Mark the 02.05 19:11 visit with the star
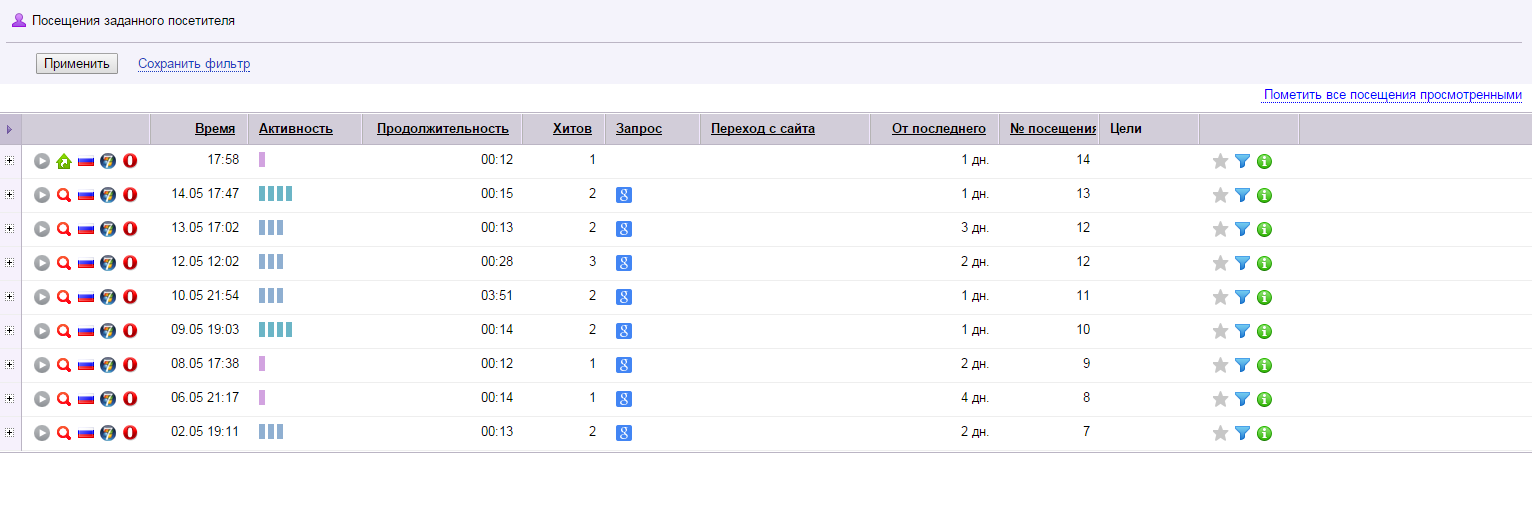The height and width of the screenshot is (523, 1539). (x=1220, y=433)
